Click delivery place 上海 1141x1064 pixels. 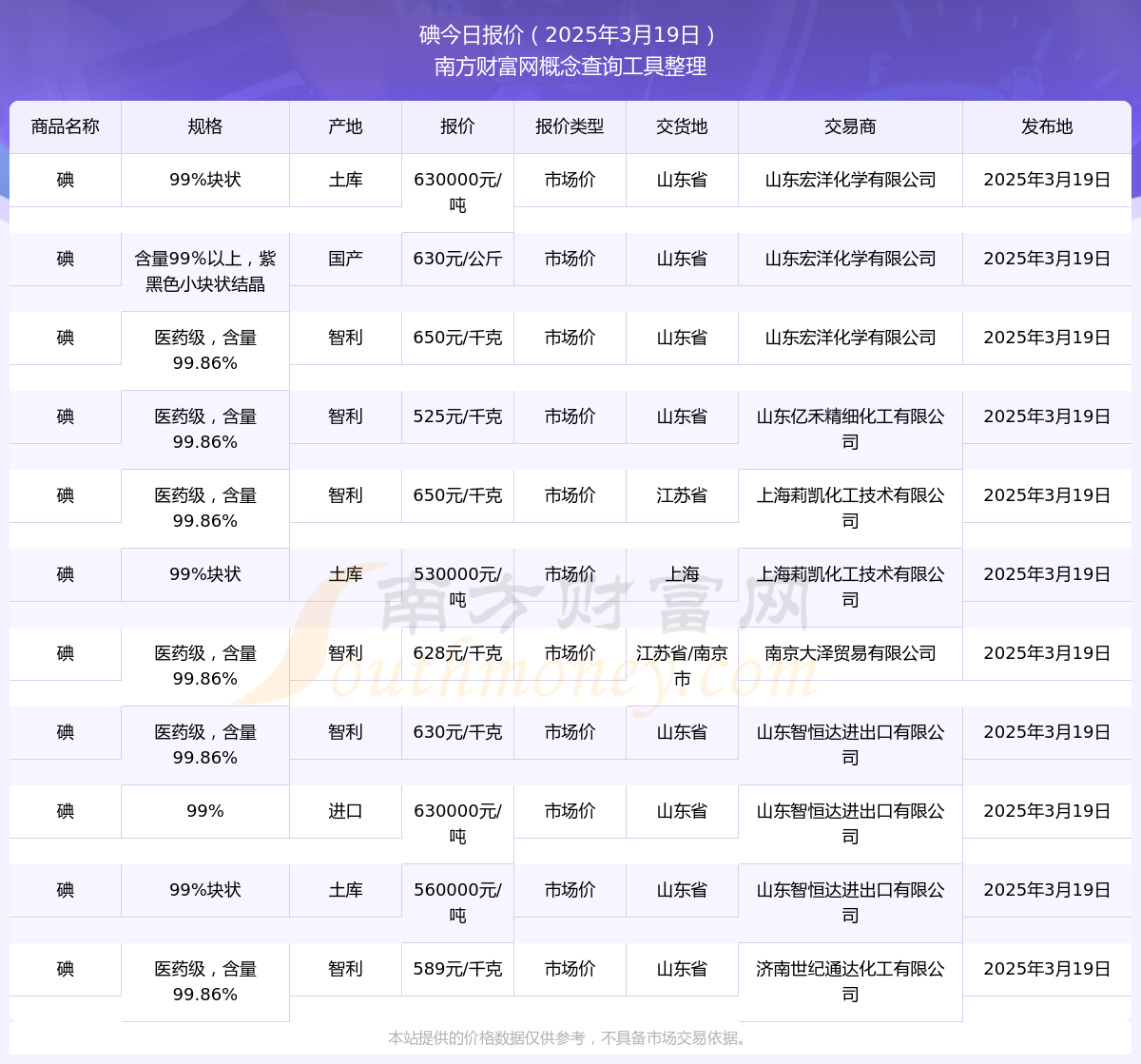682,574
